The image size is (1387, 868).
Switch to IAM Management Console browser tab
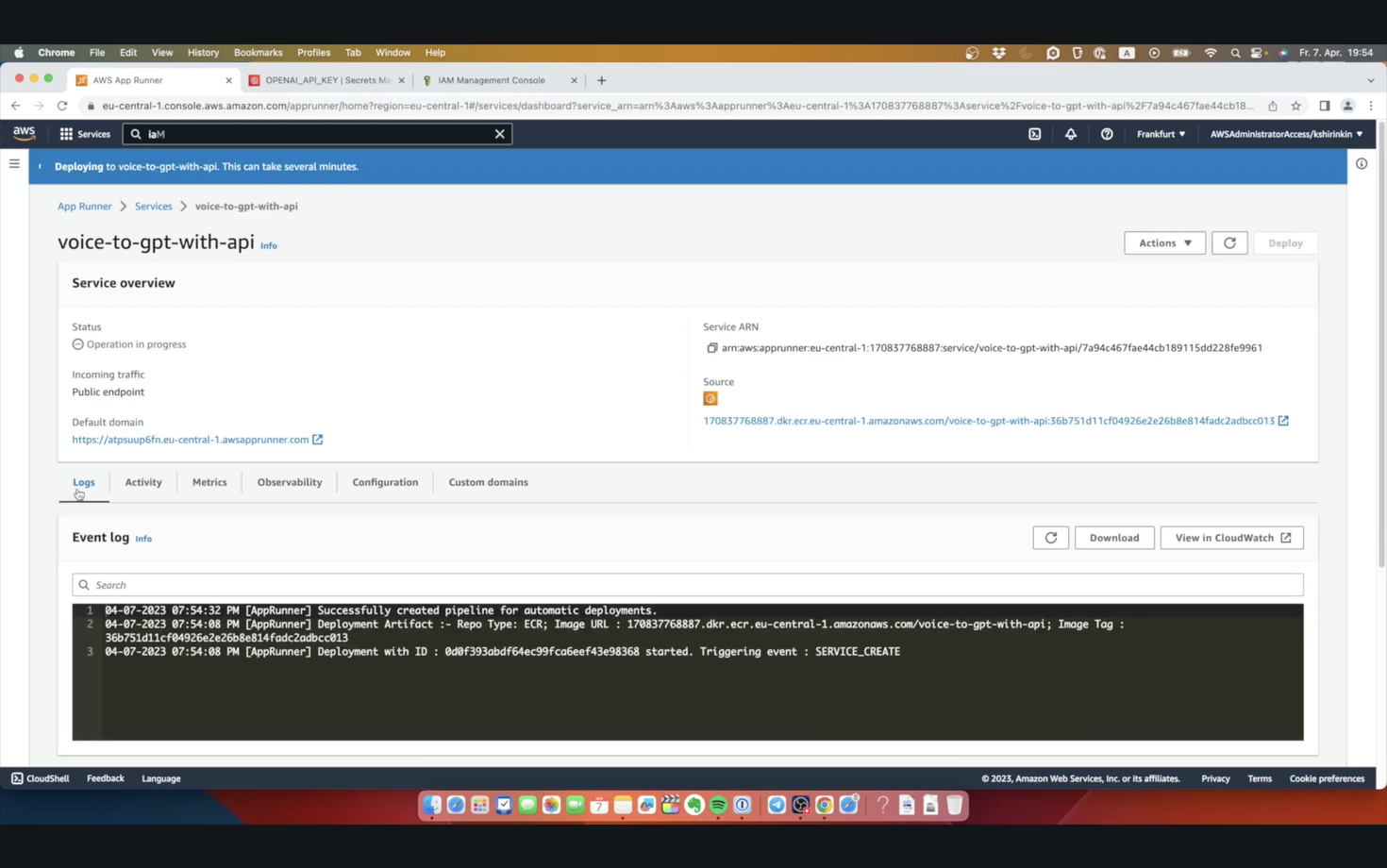(499, 80)
